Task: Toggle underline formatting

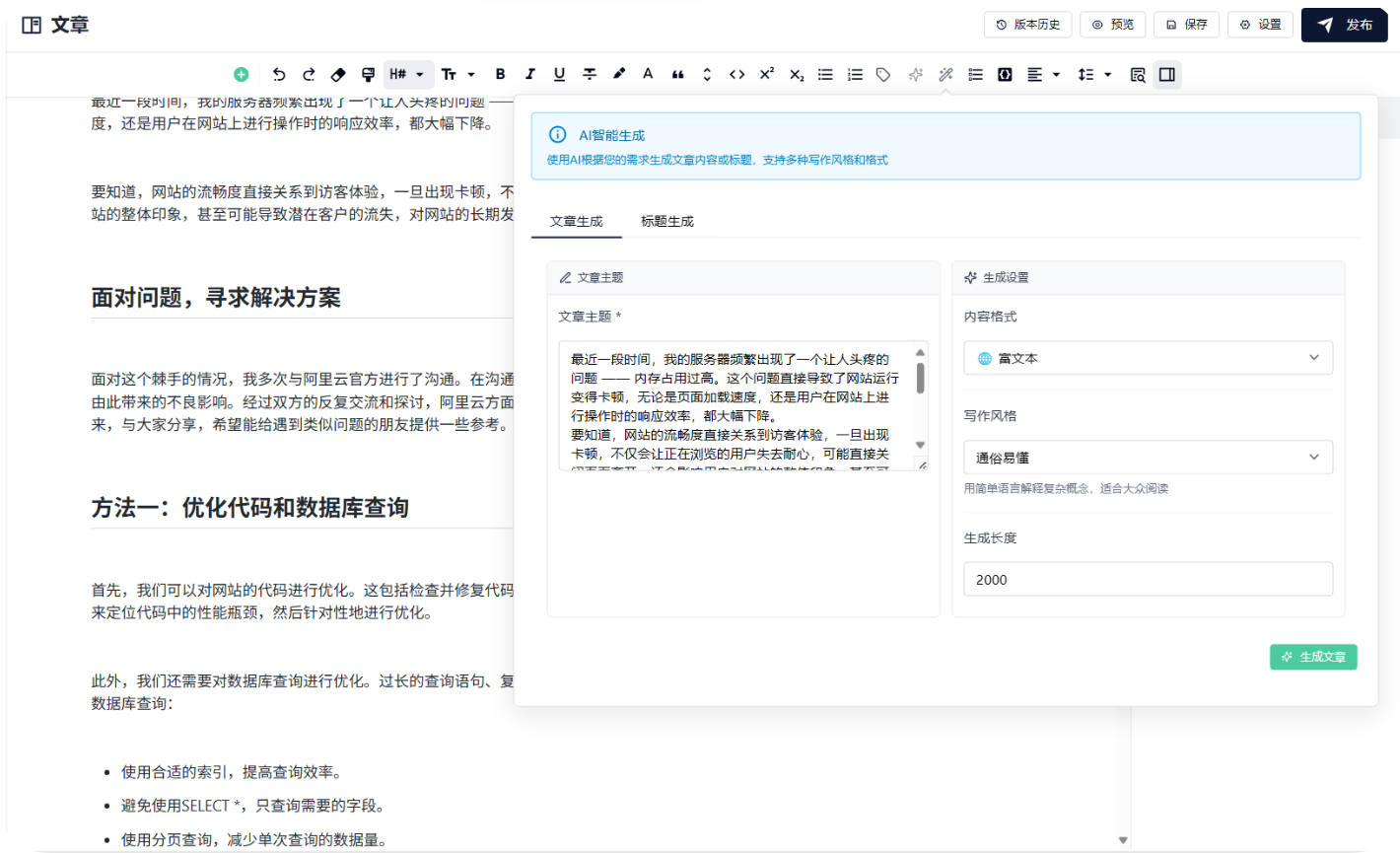Action: [559, 74]
